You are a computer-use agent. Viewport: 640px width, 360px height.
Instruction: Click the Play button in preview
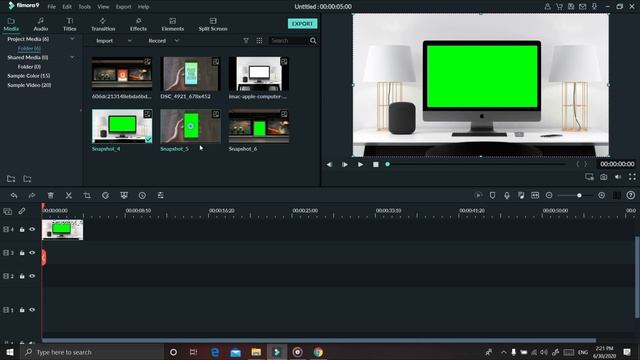tap(360, 164)
